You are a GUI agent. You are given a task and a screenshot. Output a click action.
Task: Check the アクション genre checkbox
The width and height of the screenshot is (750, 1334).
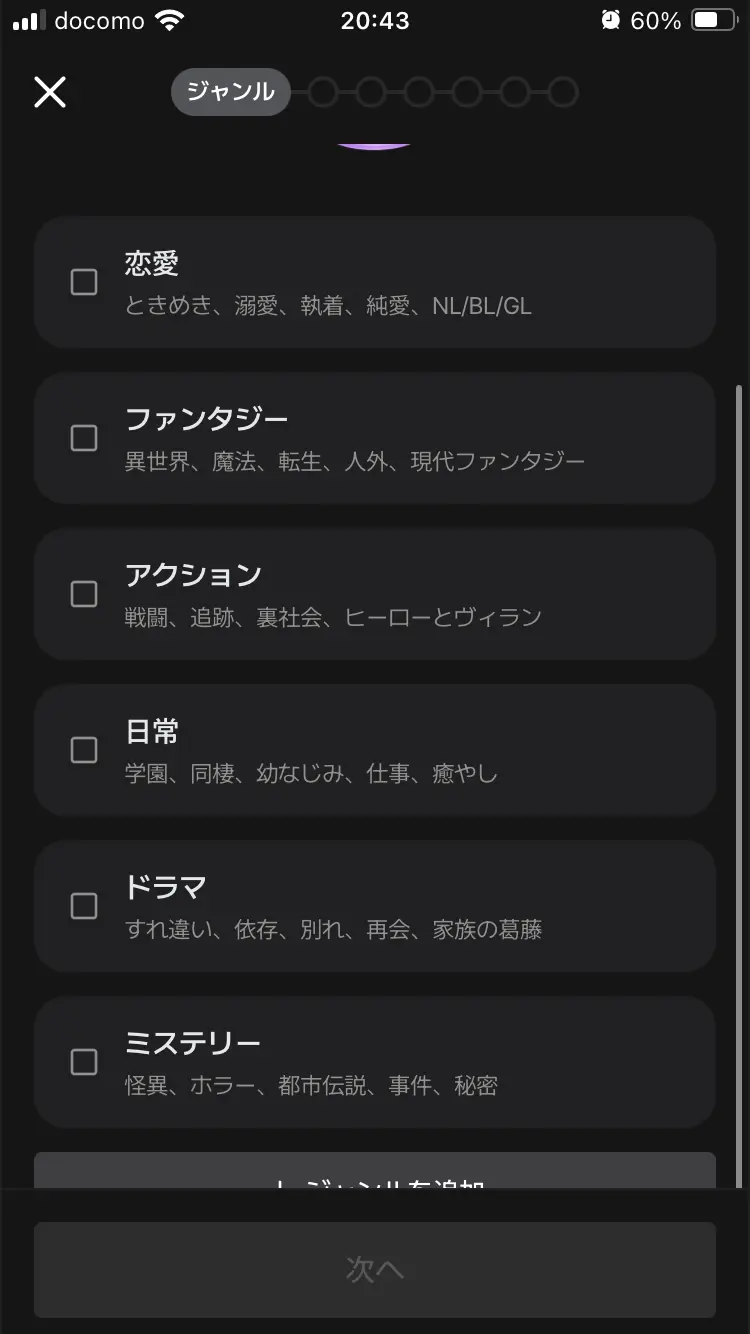(84, 594)
